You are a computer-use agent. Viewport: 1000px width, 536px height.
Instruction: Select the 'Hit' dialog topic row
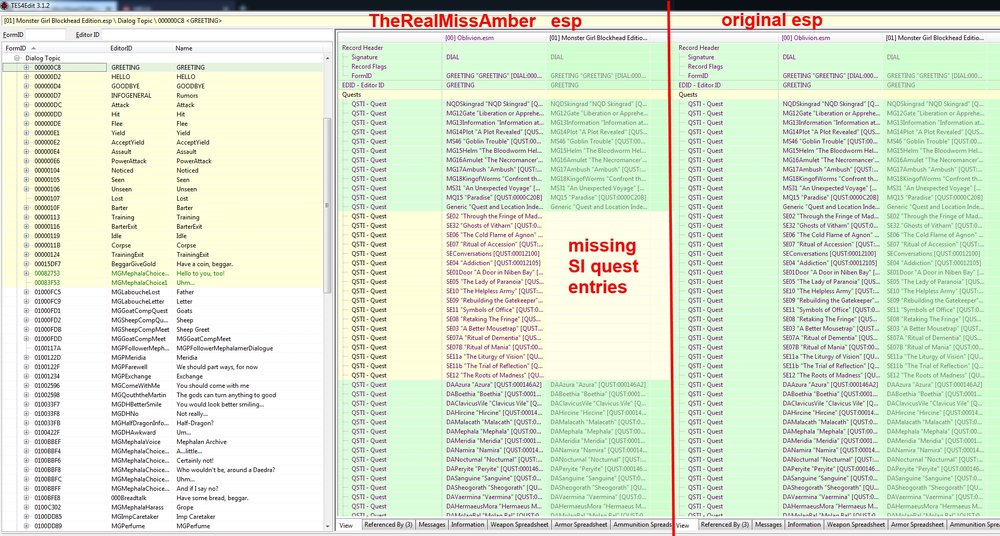[163, 114]
